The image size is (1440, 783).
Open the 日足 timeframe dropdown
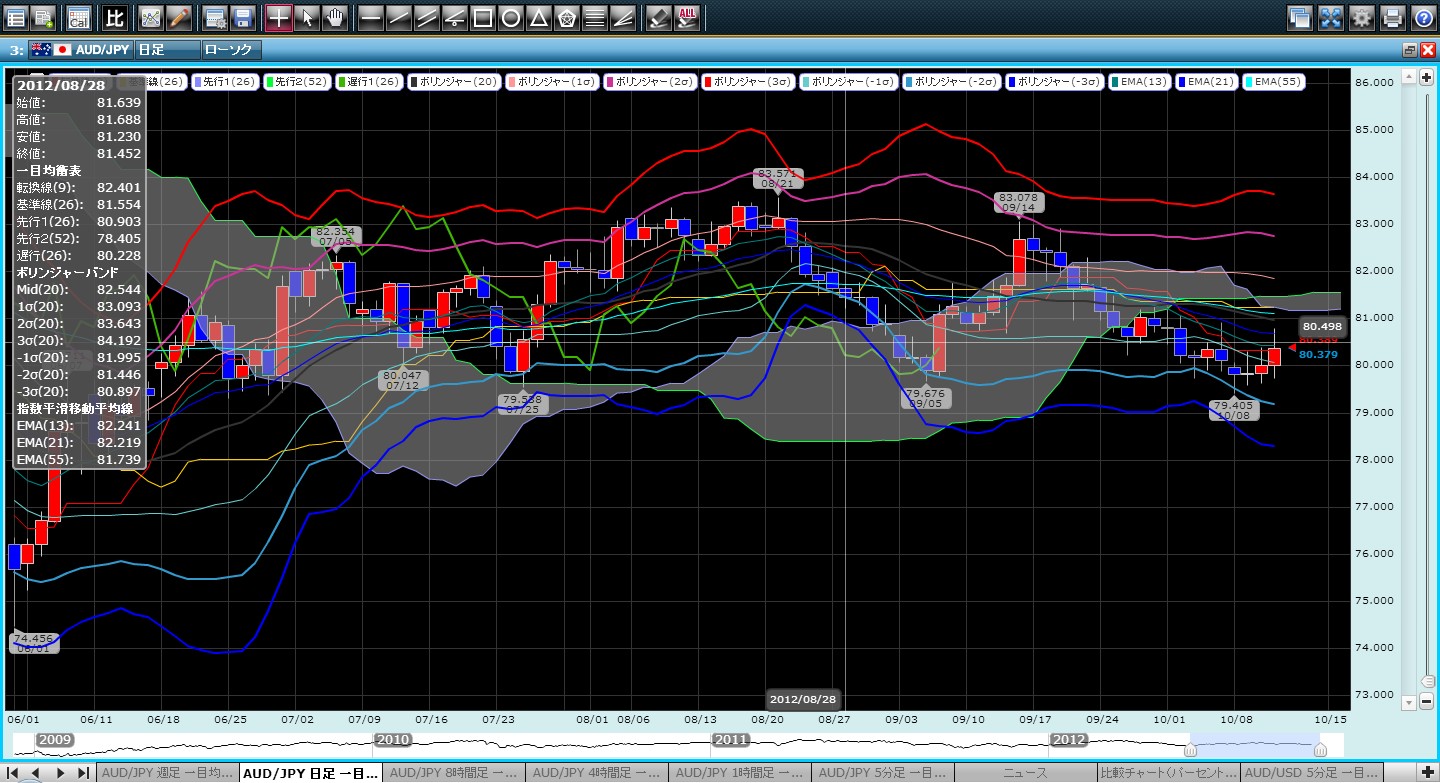tap(165, 49)
